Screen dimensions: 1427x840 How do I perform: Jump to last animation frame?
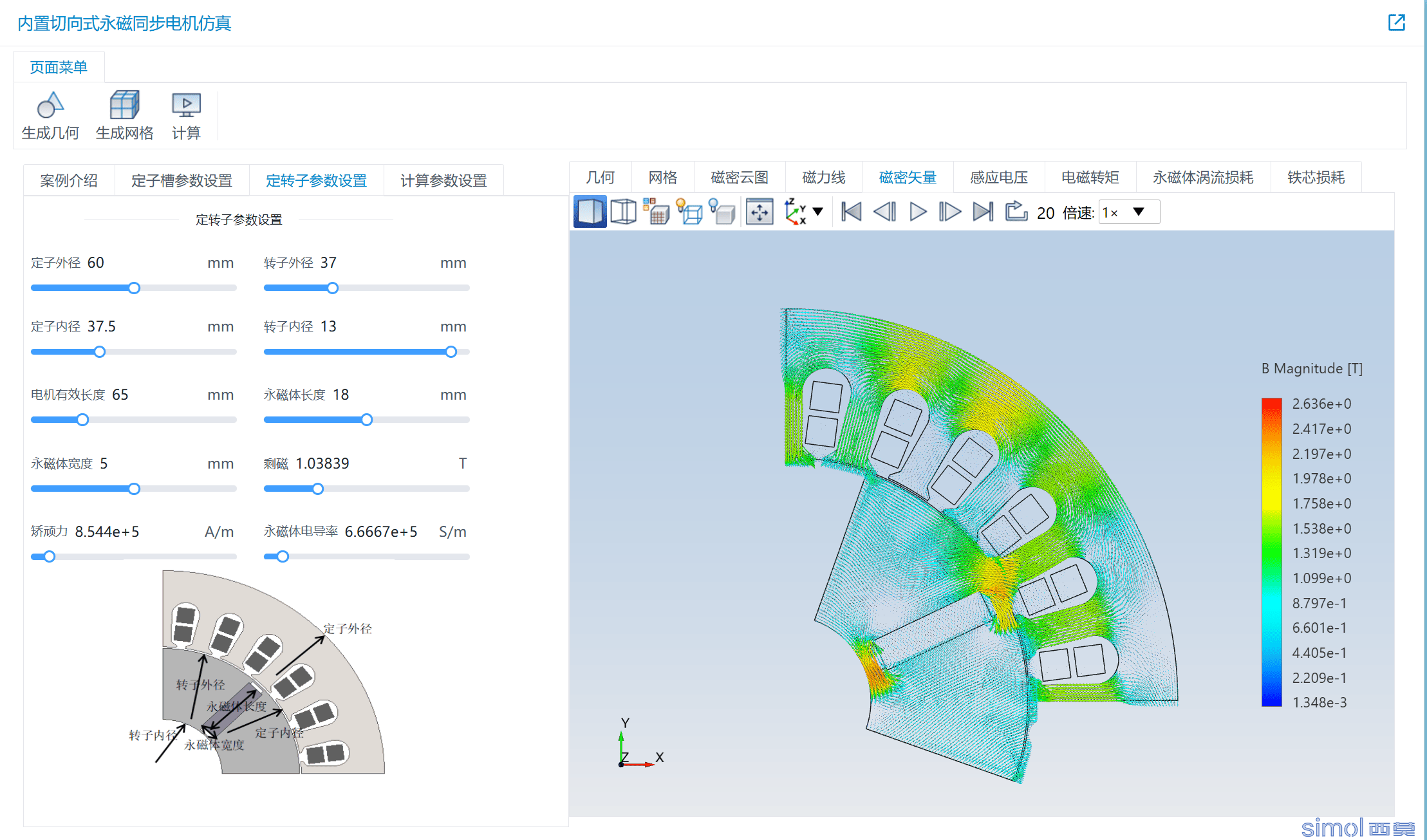click(983, 212)
